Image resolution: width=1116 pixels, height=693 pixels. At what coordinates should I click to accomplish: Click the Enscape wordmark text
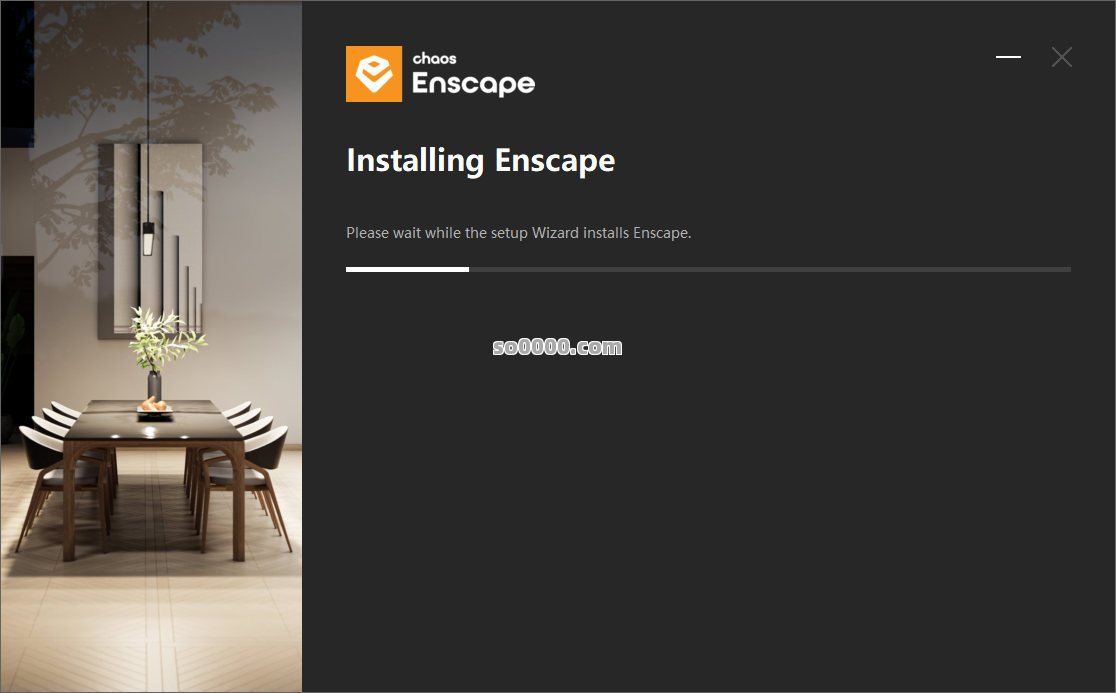click(x=473, y=84)
